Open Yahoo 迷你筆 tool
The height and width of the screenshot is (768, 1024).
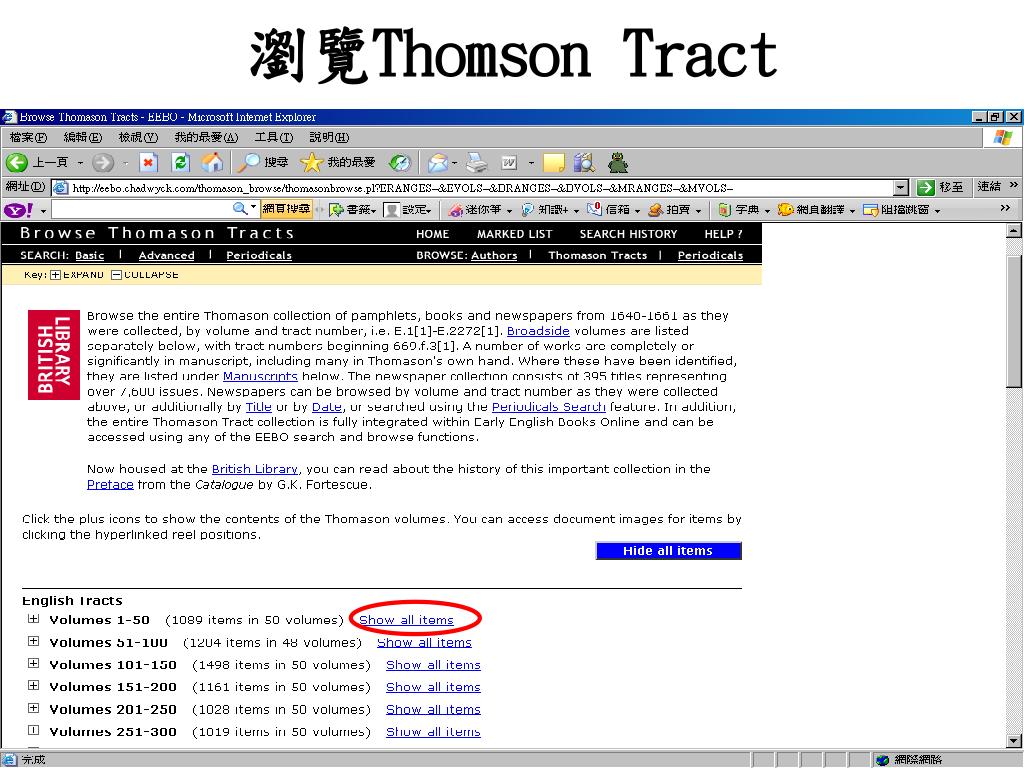click(x=481, y=210)
